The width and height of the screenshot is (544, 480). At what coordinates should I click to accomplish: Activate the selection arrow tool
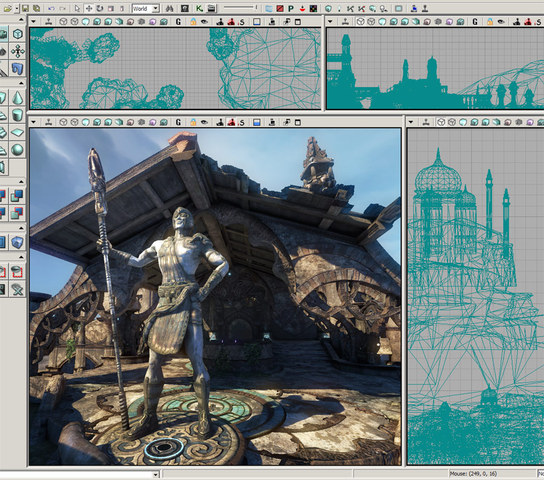click(77, 8)
